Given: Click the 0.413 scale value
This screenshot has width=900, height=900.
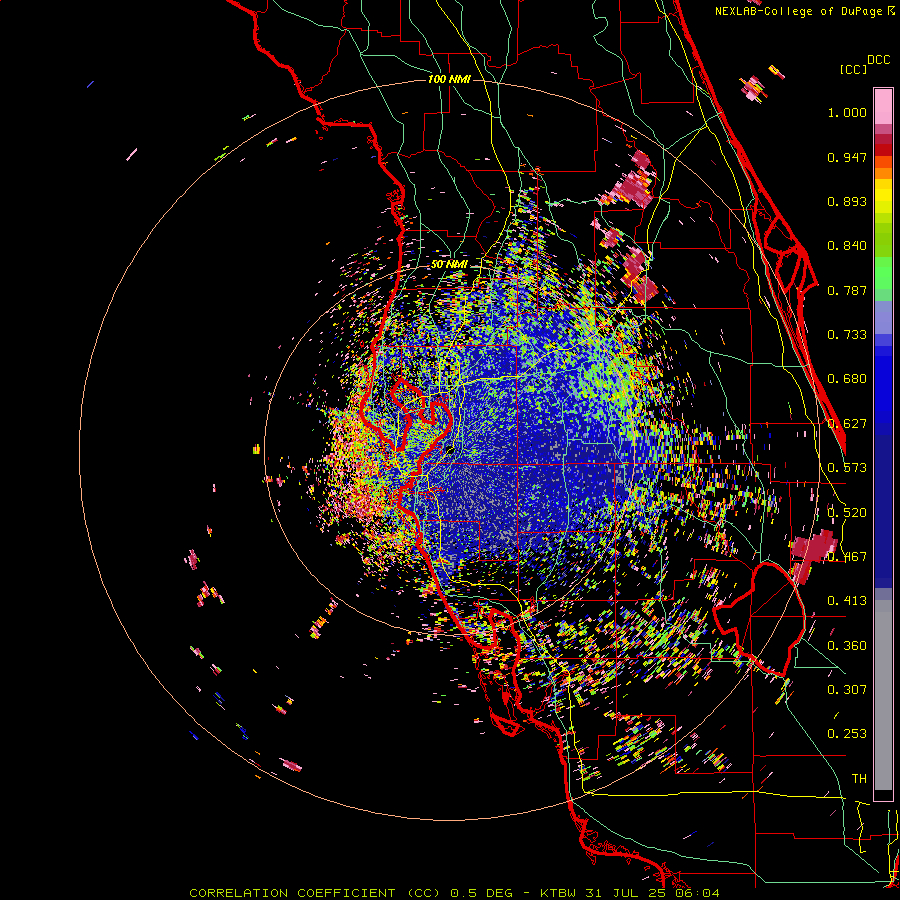Looking at the screenshot, I should pos(847,601).
